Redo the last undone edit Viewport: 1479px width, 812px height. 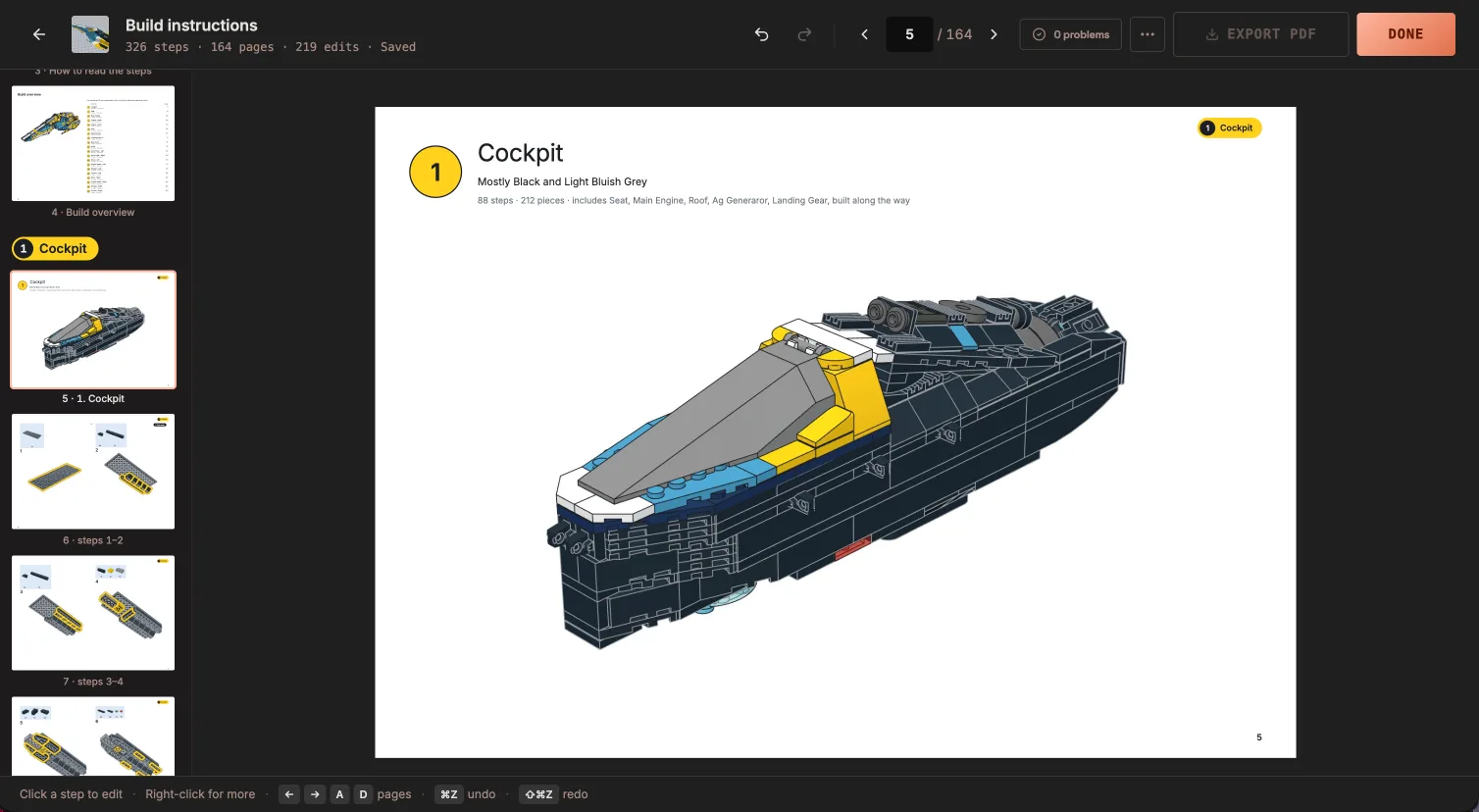coord(804,34)
